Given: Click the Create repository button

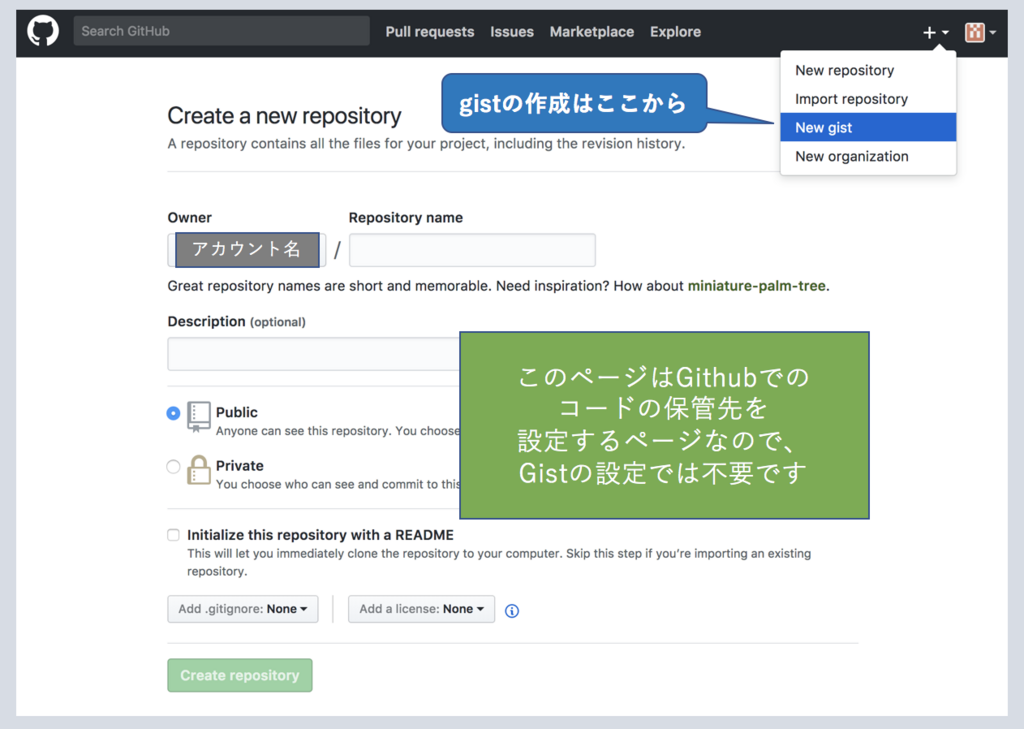Looking at the screenshot, I should click(240, 675).
